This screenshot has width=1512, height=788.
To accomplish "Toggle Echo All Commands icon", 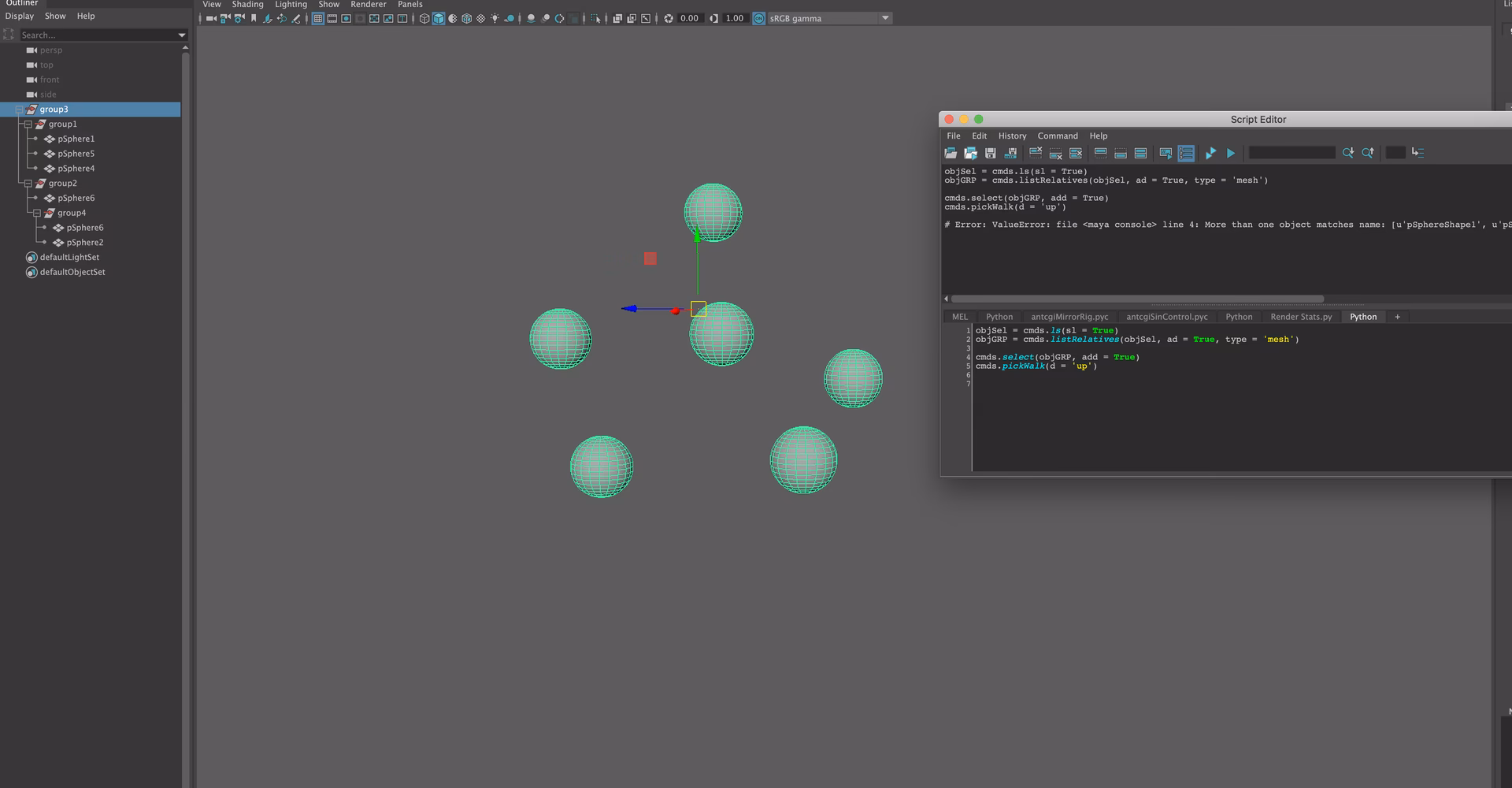I will click(1165, 153).
